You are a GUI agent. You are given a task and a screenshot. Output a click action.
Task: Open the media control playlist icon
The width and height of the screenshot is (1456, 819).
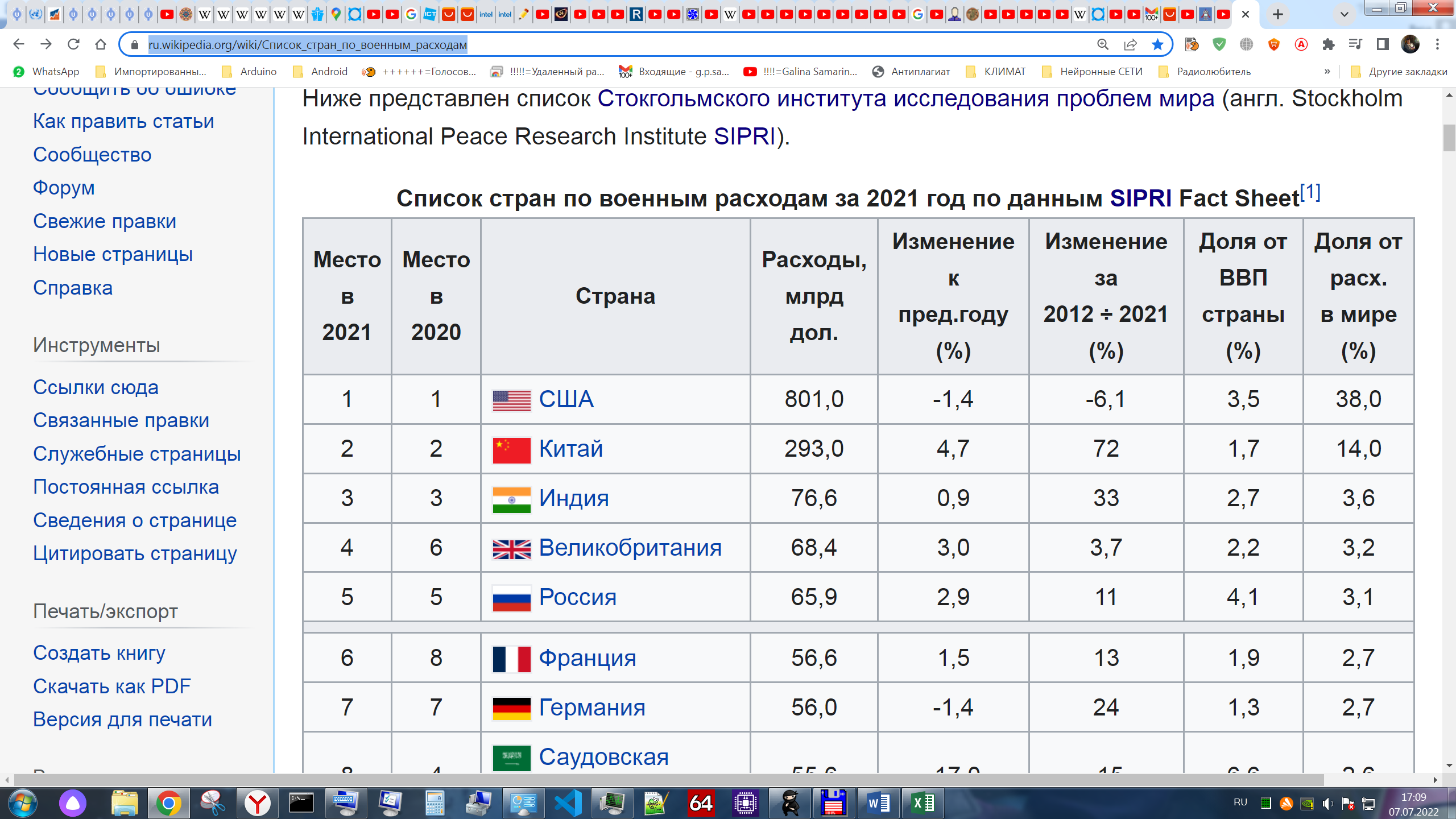1355,44
